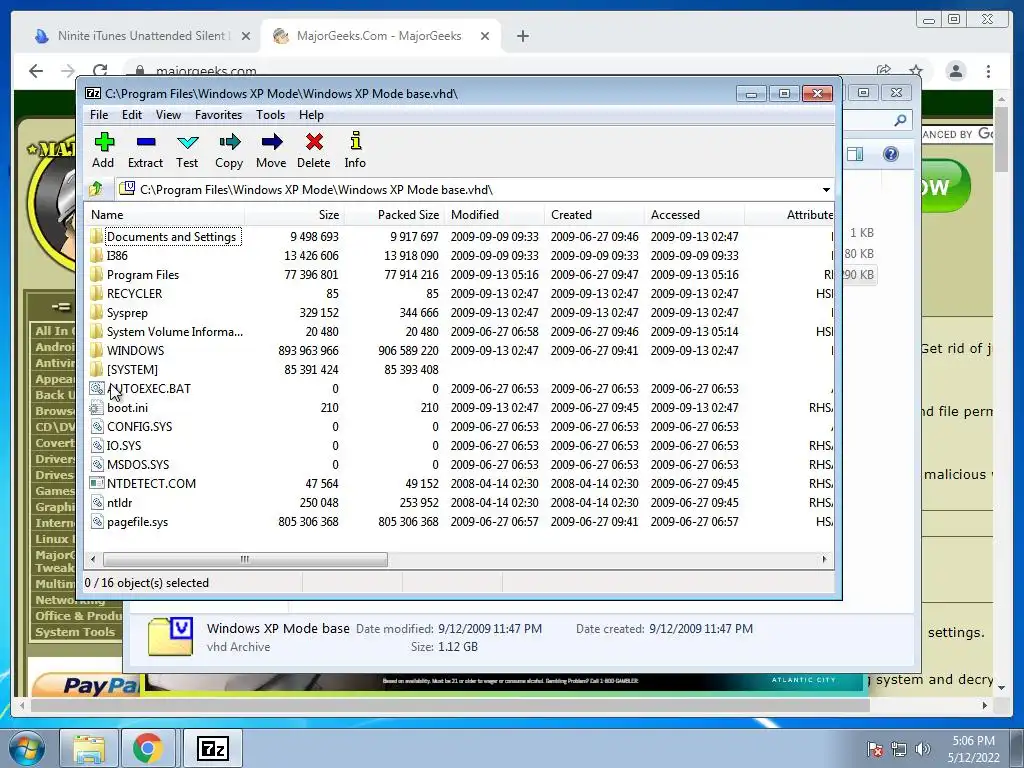
Task: Open the View menu
Action: [x=168, y=115]
